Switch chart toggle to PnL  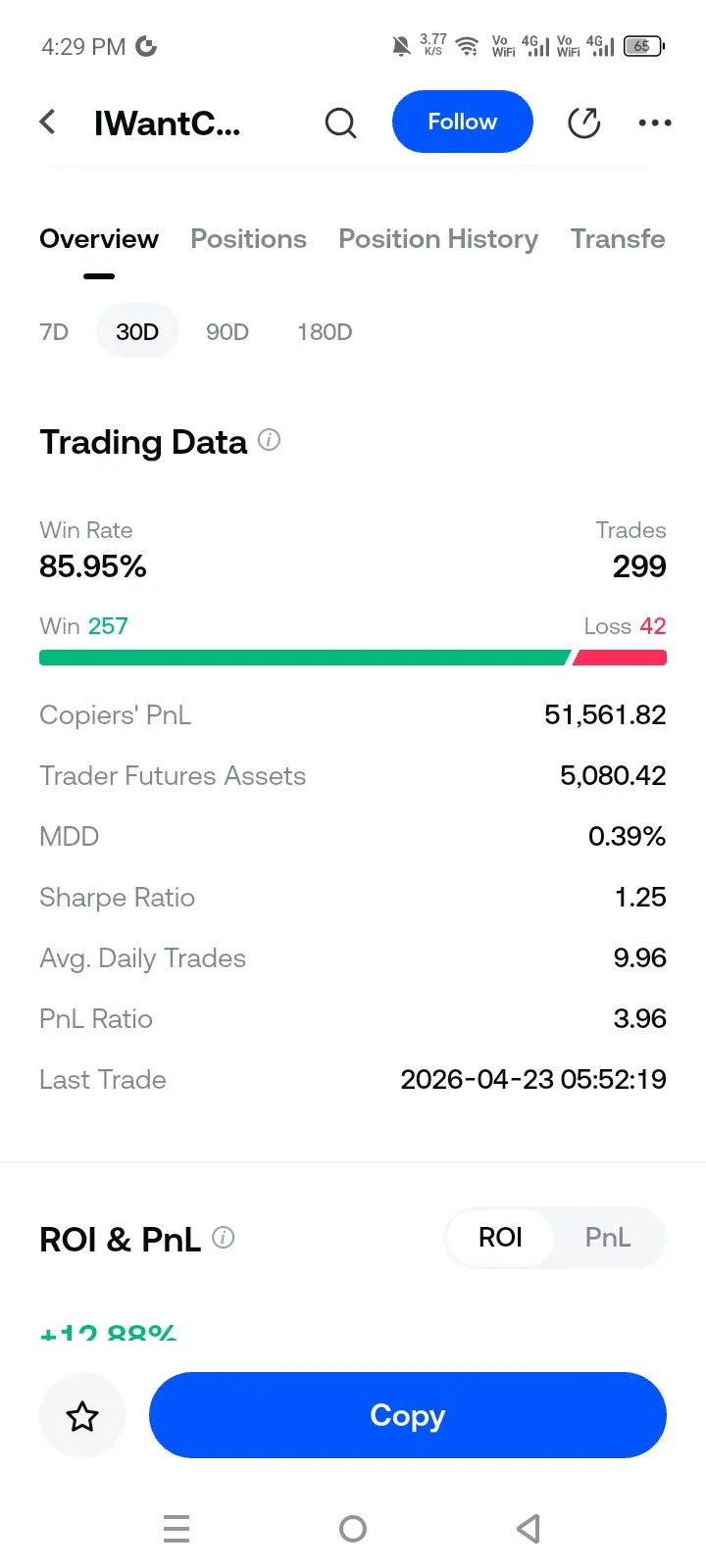[x=607, y=1238]
